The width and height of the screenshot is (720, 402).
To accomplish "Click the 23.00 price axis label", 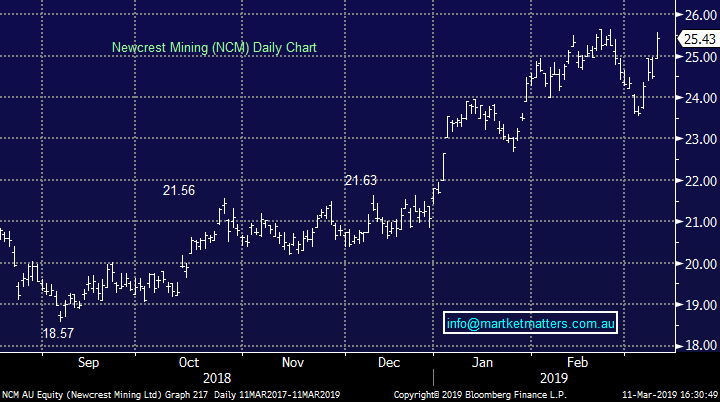I will tap(701, 139).
